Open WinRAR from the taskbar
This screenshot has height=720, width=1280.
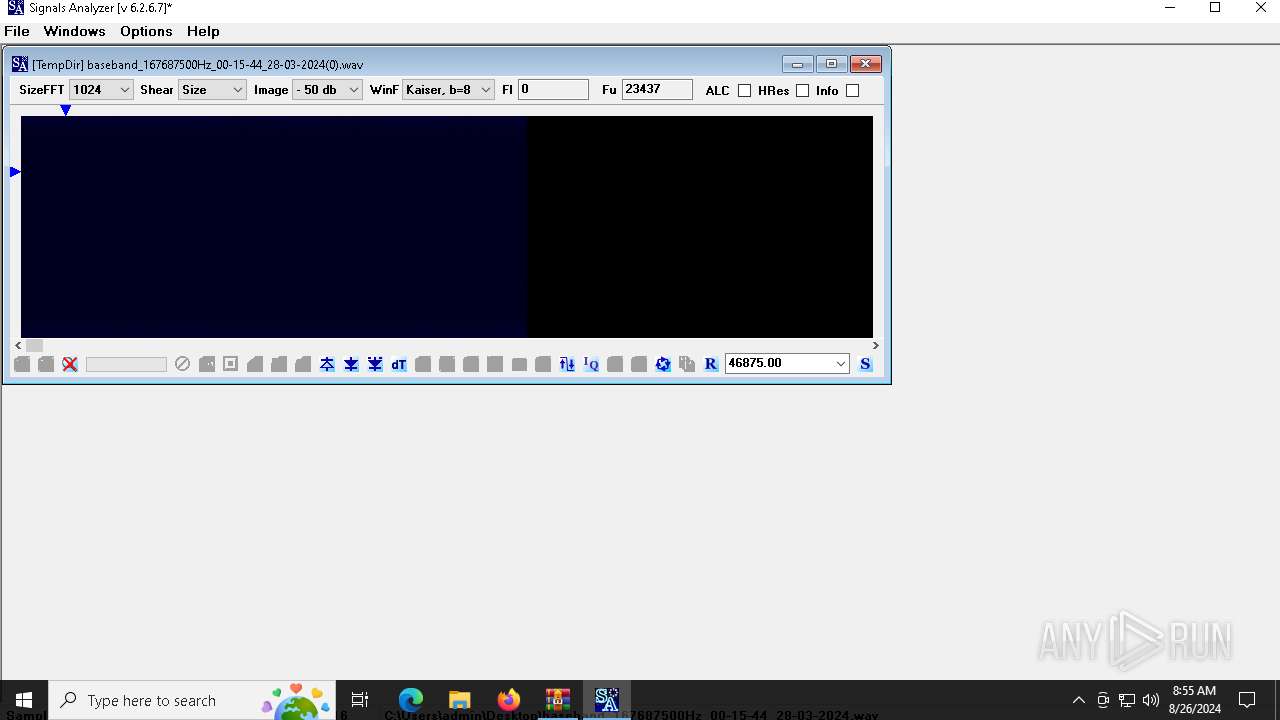pyautogui.click(x=558, y=700)
